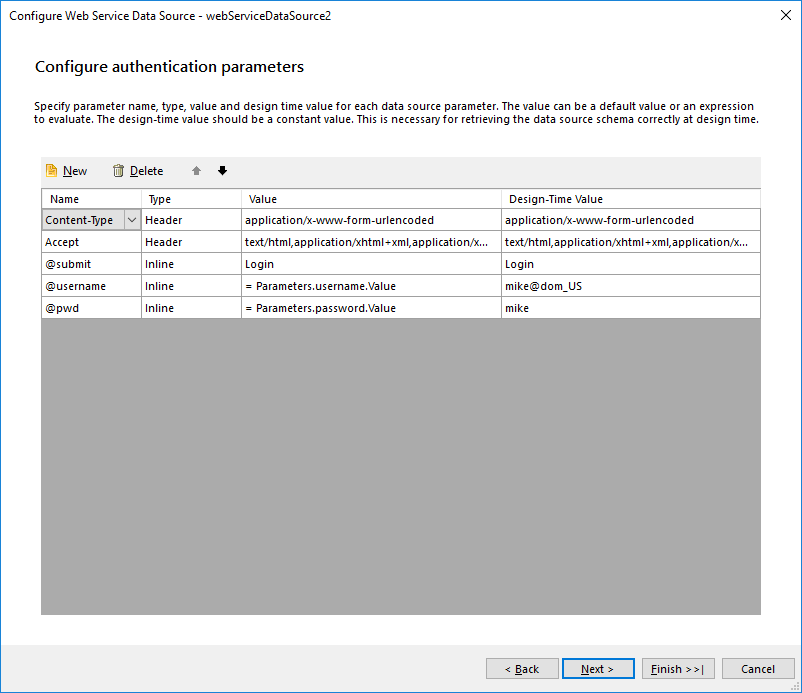802x693 pixels.
Task: Click the move up arrow icon
Action: pyautogui.click(x=196, y=171)
